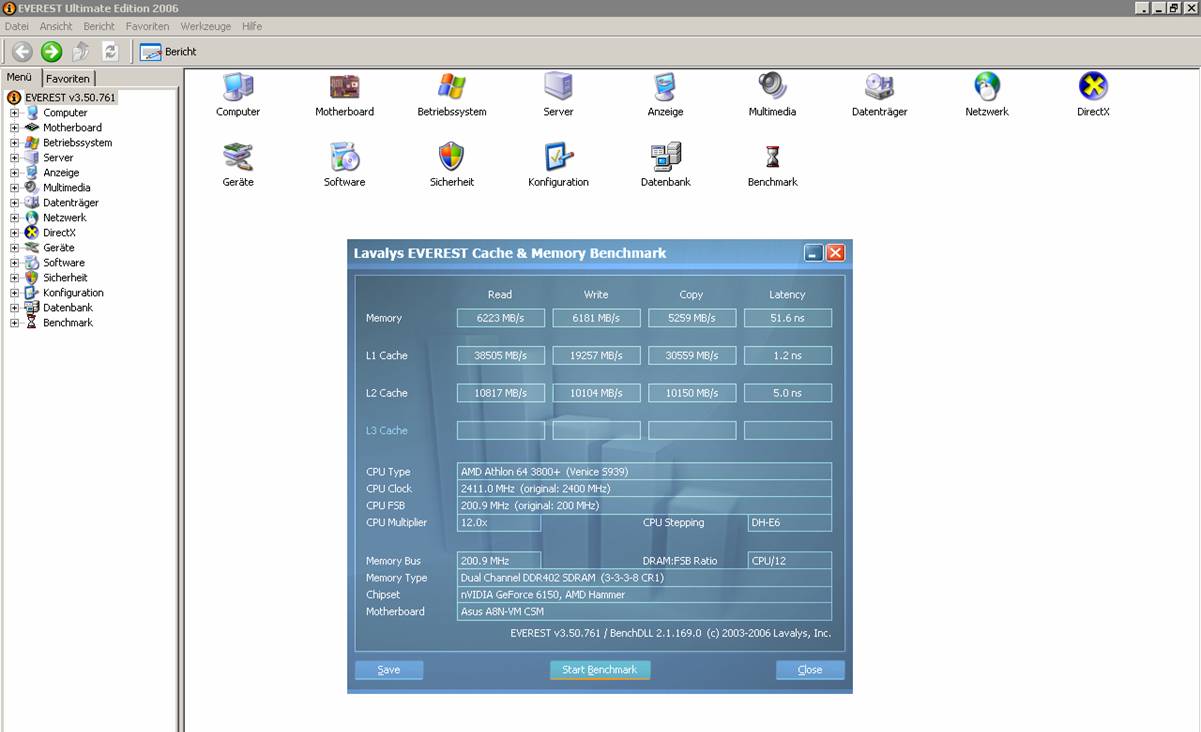Open the Favoriten menu in the menu bar

[x=147, y=26]
